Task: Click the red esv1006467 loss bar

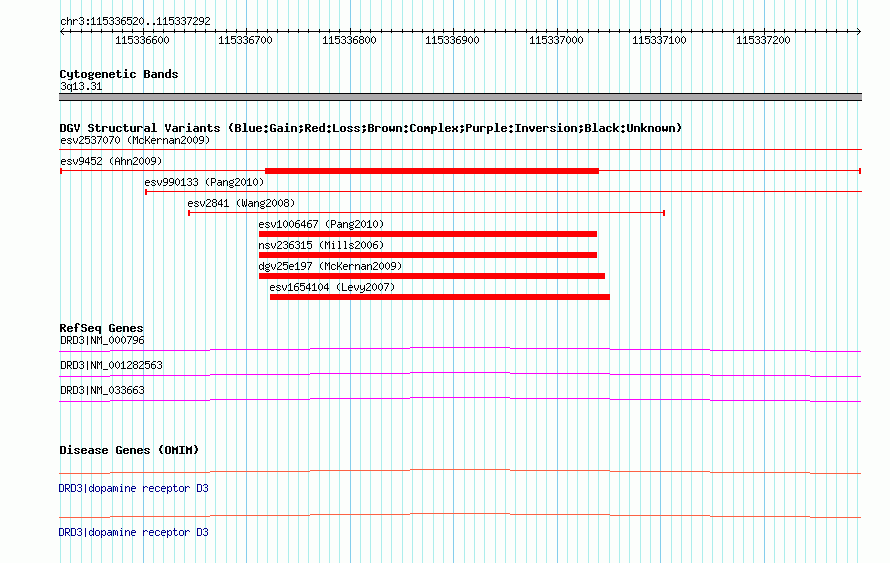Action: [428, 234]
